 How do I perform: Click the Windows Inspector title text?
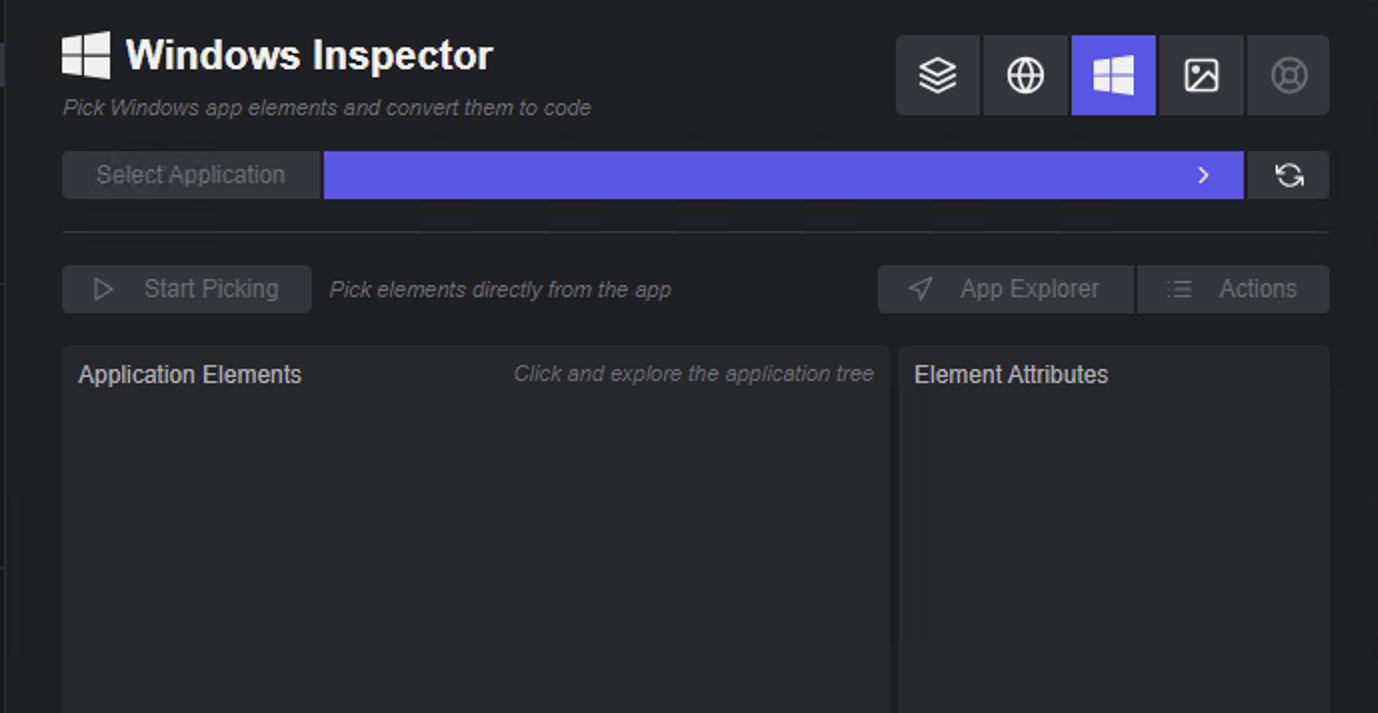click(x=309, y=55)
